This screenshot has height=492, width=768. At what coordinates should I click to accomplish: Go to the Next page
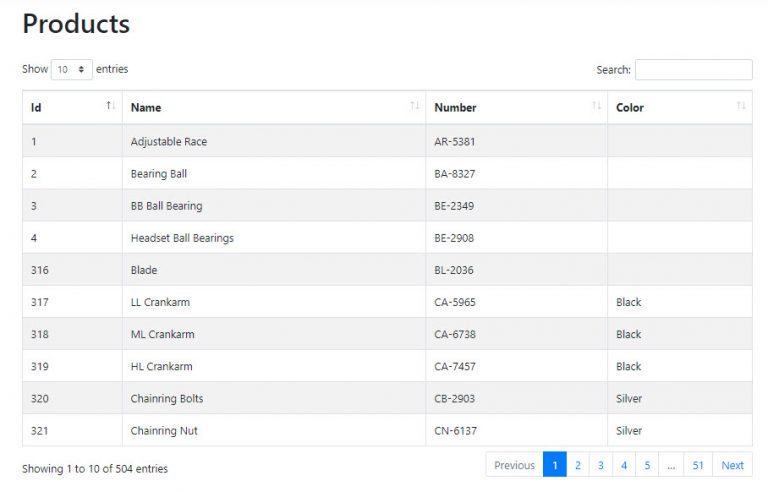tap(732, 465)
